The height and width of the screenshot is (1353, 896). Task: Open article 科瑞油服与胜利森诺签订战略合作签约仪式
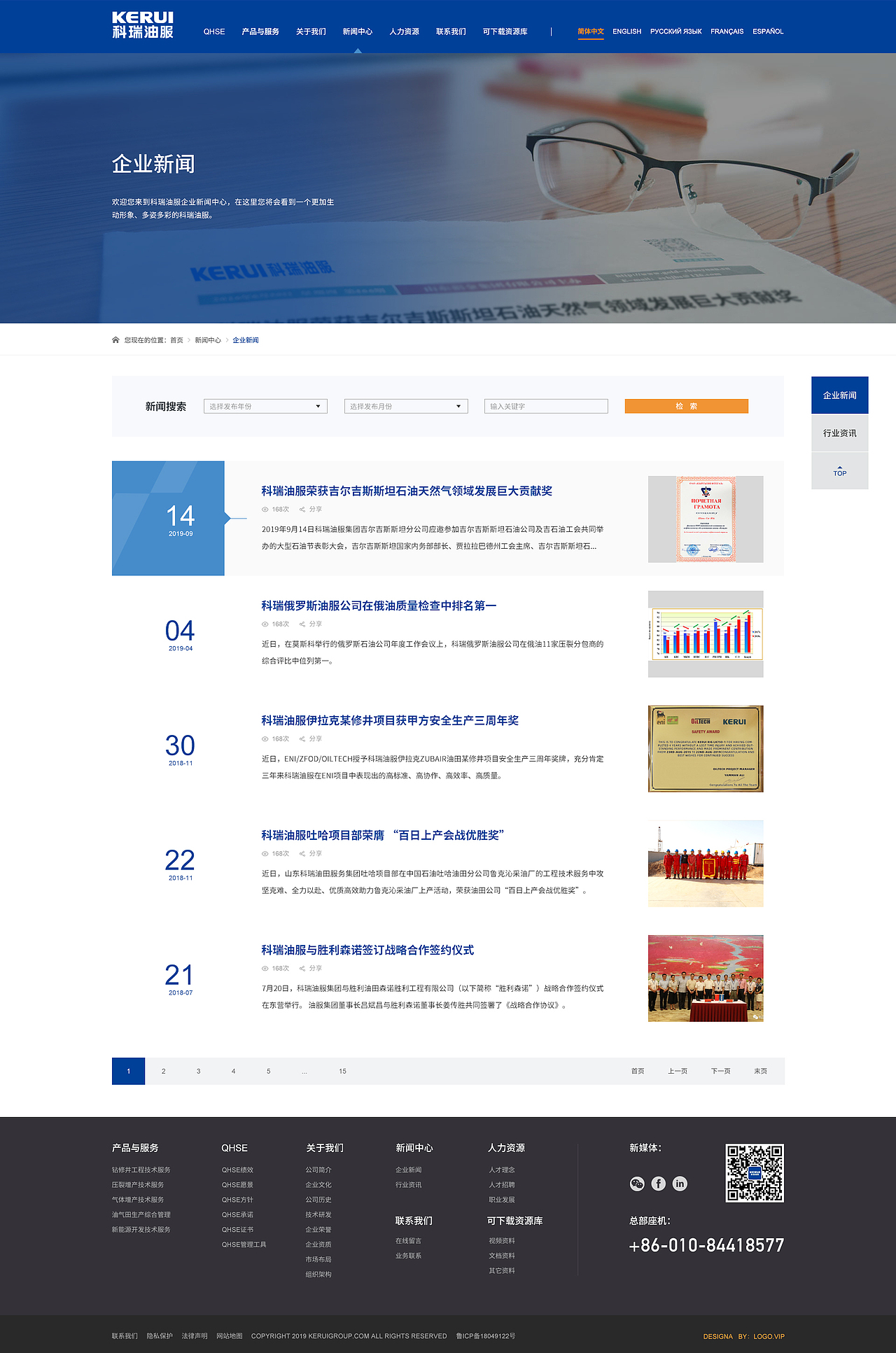coord(367,951)
